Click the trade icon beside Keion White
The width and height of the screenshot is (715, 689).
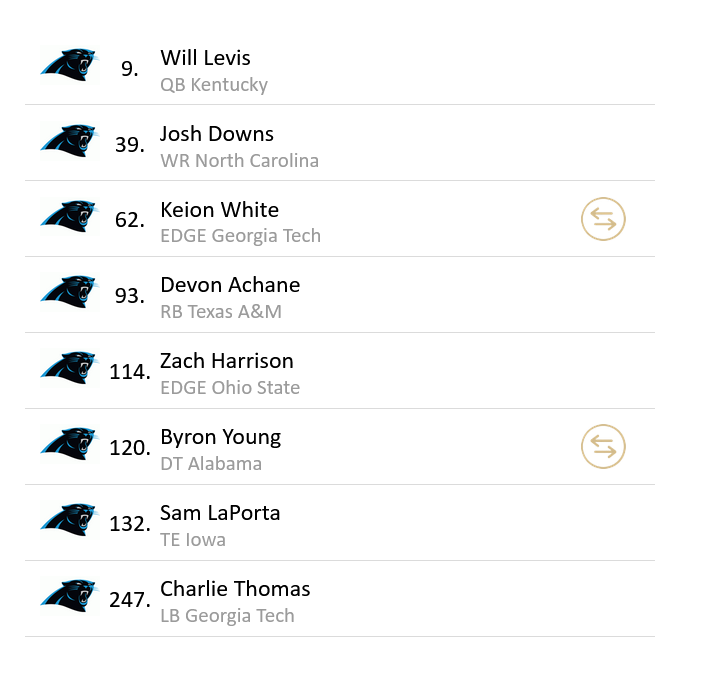point(603,219)
